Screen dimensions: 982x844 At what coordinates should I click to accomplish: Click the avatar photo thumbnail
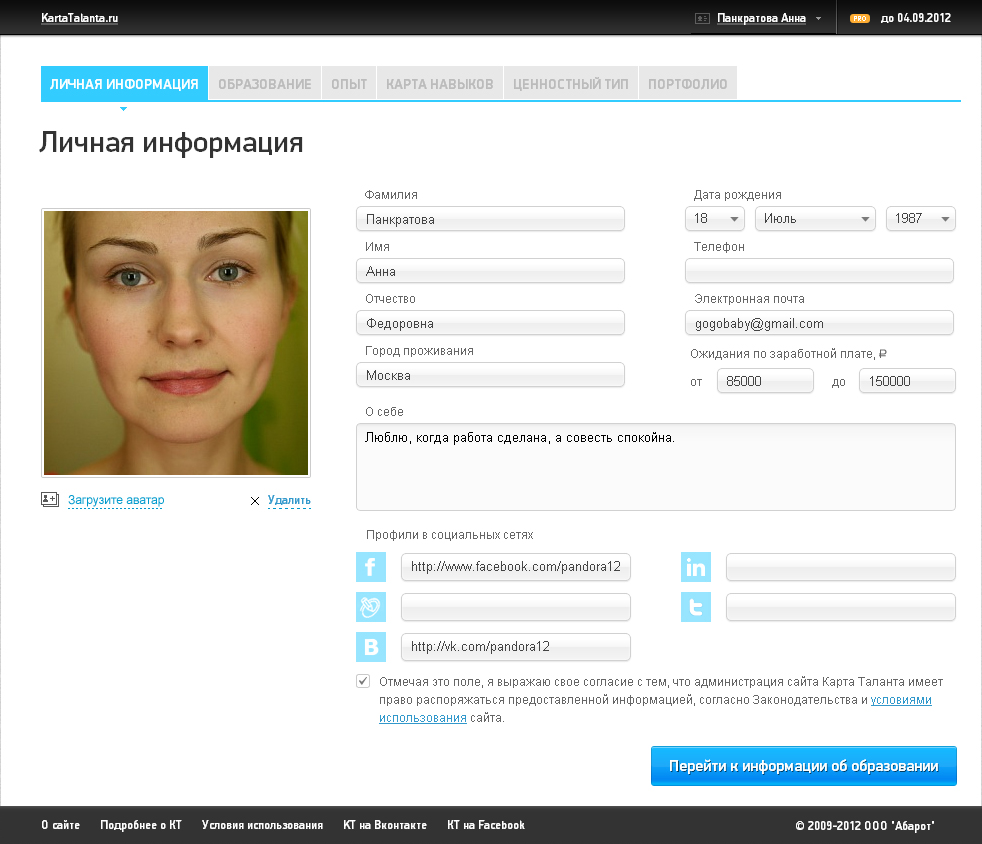click(x=176, y=343)
